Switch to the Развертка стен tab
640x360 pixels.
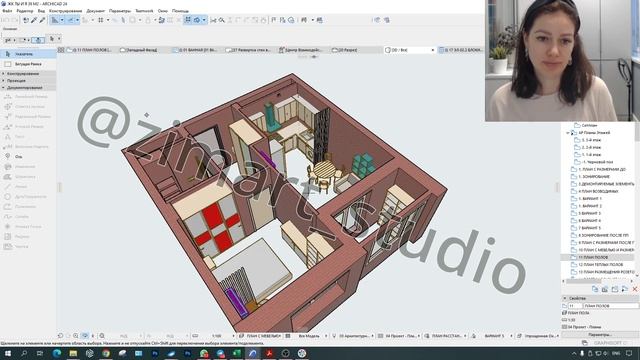click(x=250, y=50)
